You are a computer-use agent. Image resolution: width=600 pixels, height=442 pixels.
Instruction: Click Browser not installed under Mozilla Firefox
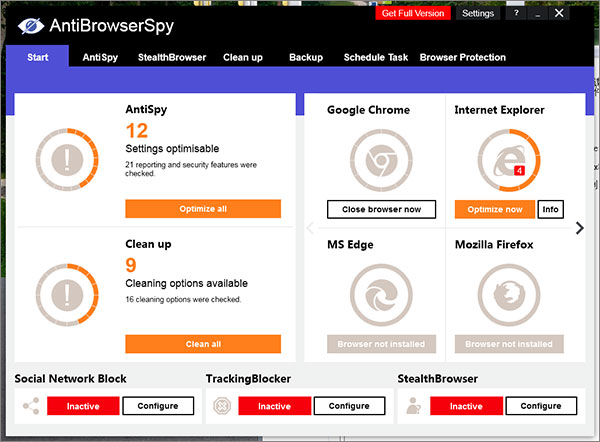509,344
